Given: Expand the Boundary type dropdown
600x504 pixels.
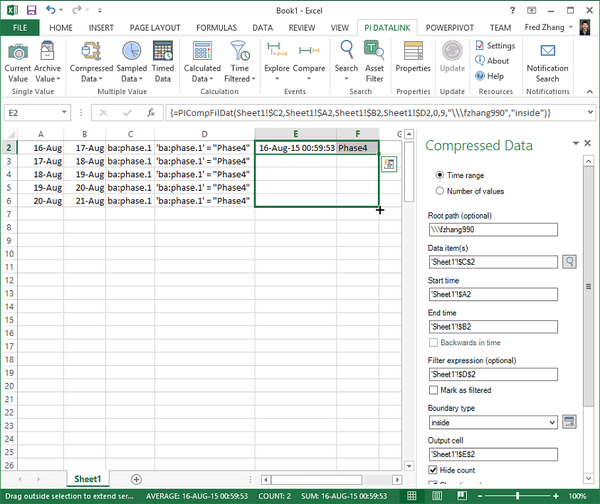Looking at the screenshot, I should coord(551,422).
